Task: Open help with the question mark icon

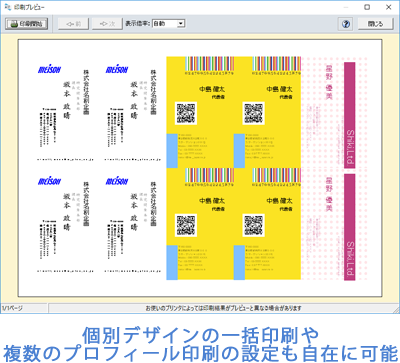Action: [x=346, y=24]
